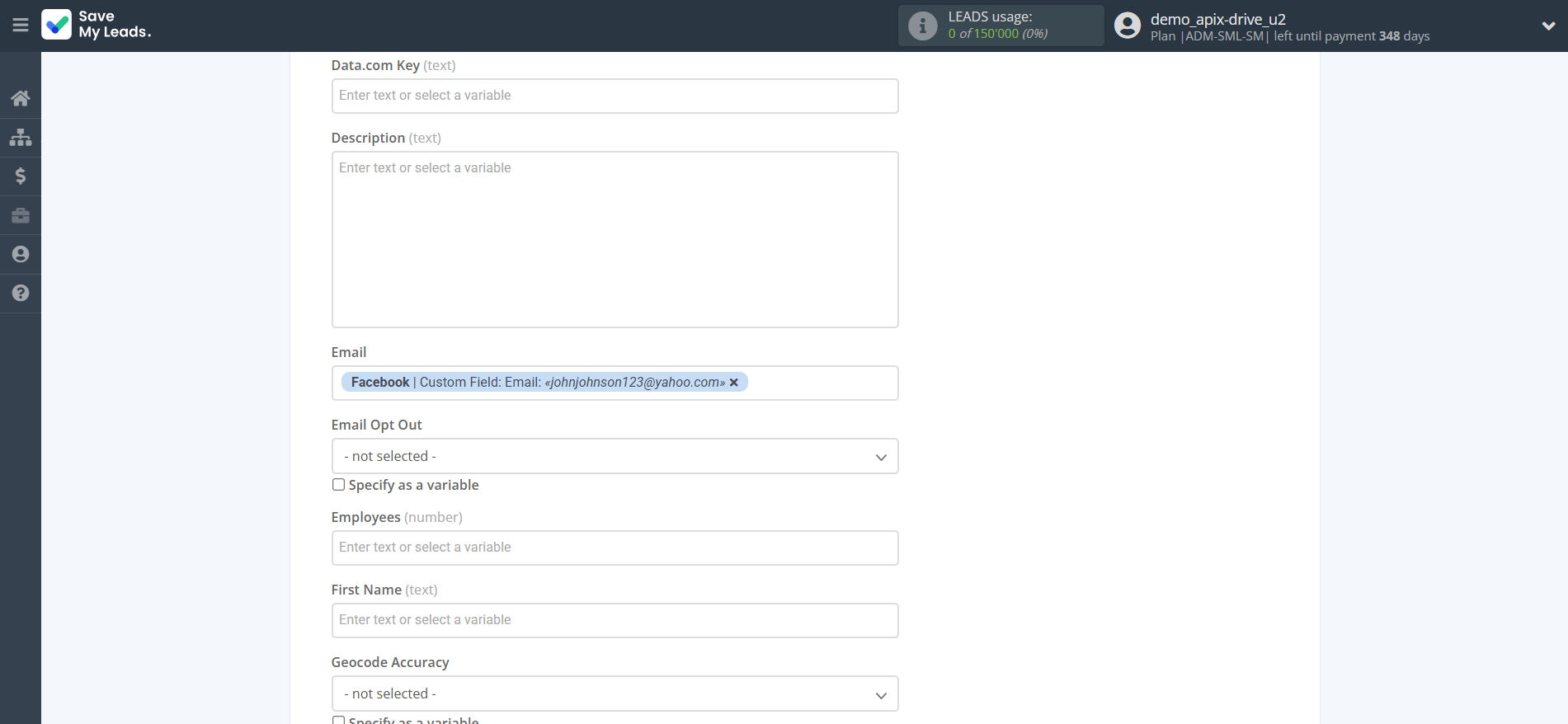Focus the Description text area
Viewport: 1568px width, 724px height.
tap(614, 239)
